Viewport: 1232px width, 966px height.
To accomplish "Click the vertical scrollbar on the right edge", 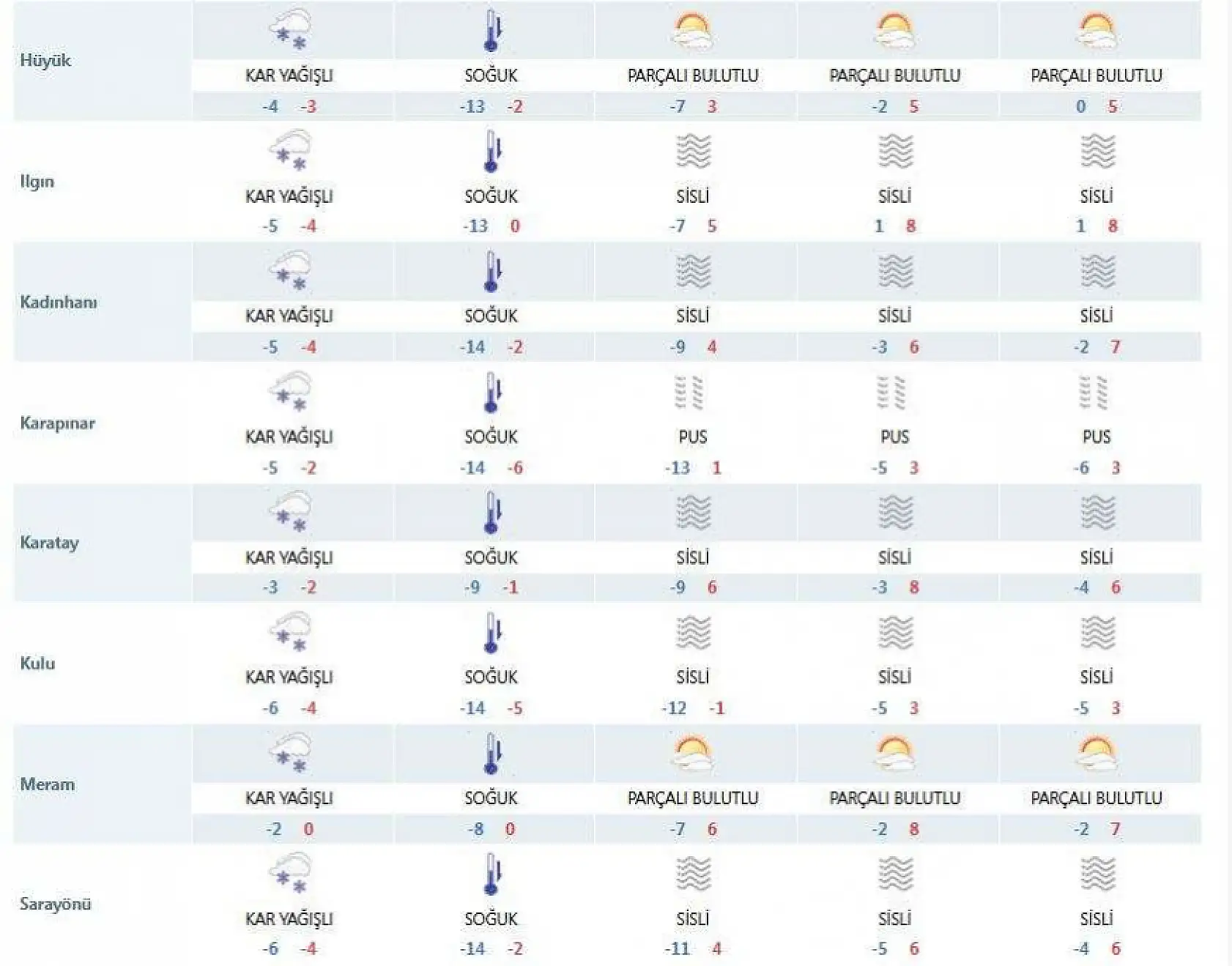I will click(x=1228, y=483).
